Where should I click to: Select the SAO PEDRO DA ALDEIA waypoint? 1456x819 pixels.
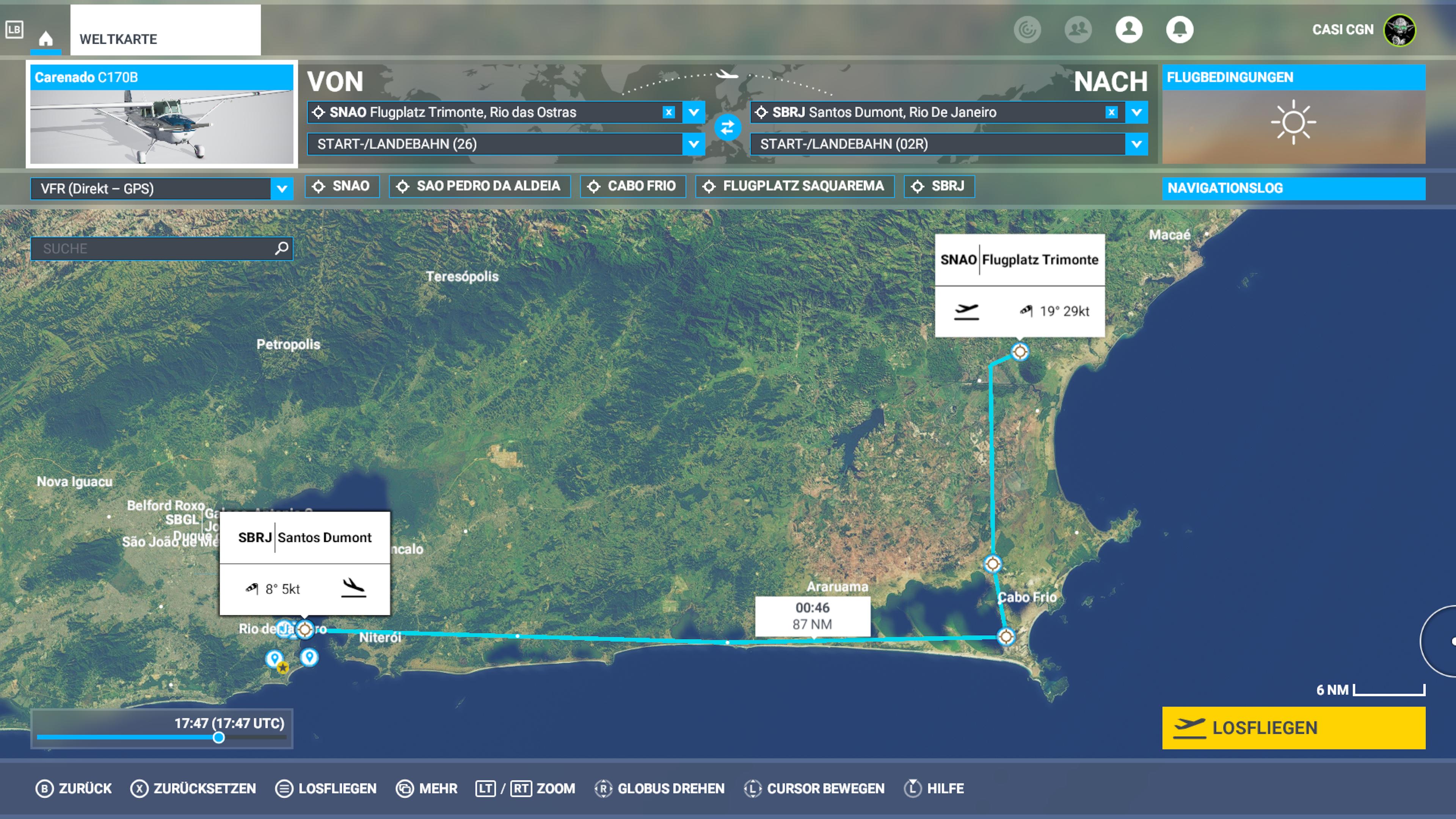479,186
